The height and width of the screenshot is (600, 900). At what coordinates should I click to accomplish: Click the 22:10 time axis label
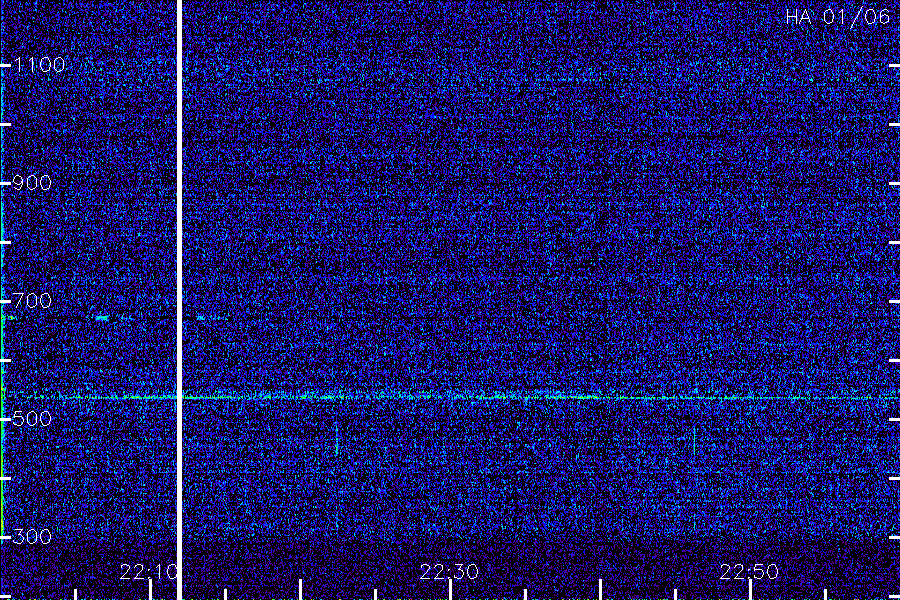click(149, 572)
